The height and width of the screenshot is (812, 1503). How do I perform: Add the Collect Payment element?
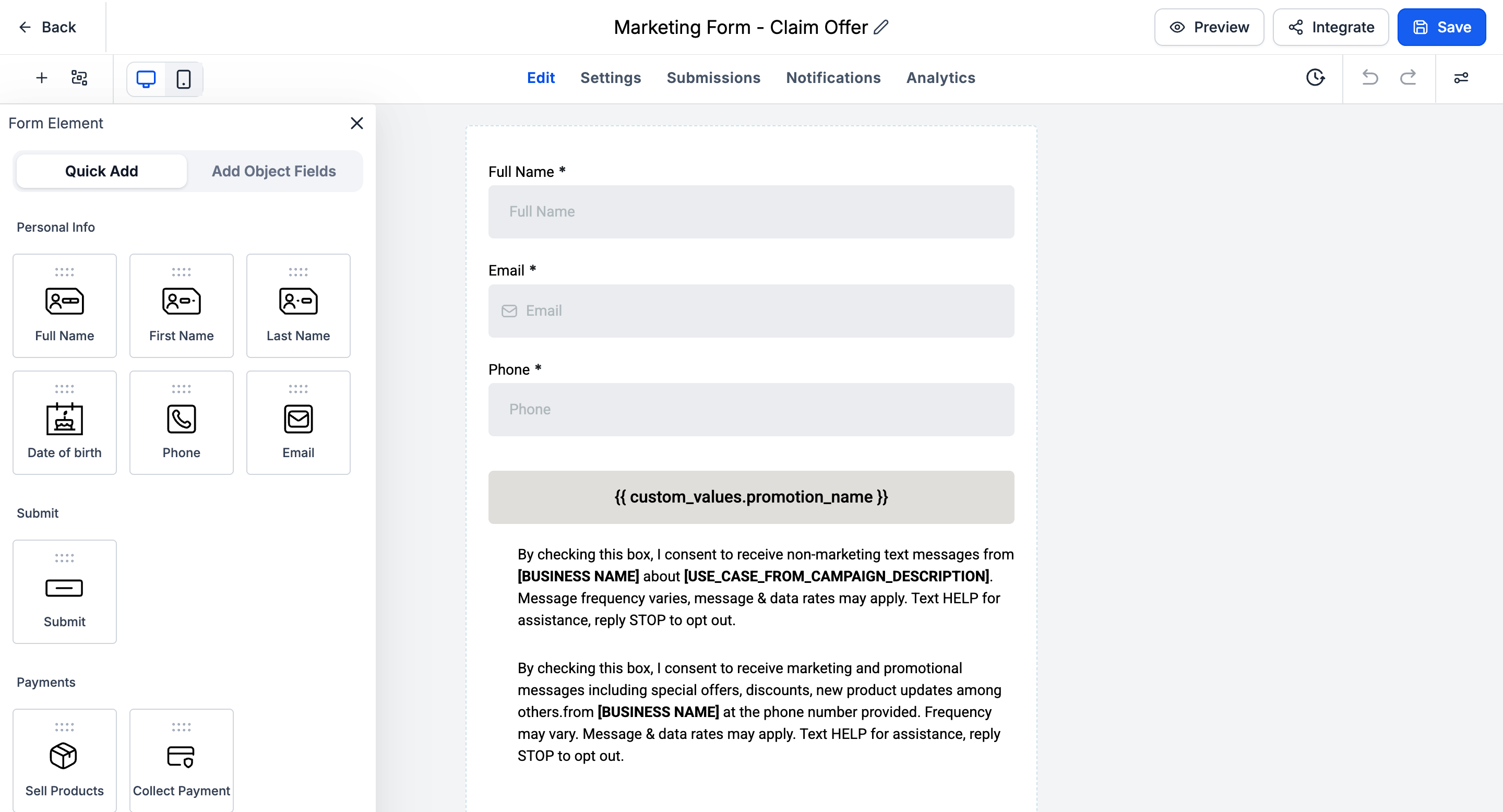coord(182,760)
